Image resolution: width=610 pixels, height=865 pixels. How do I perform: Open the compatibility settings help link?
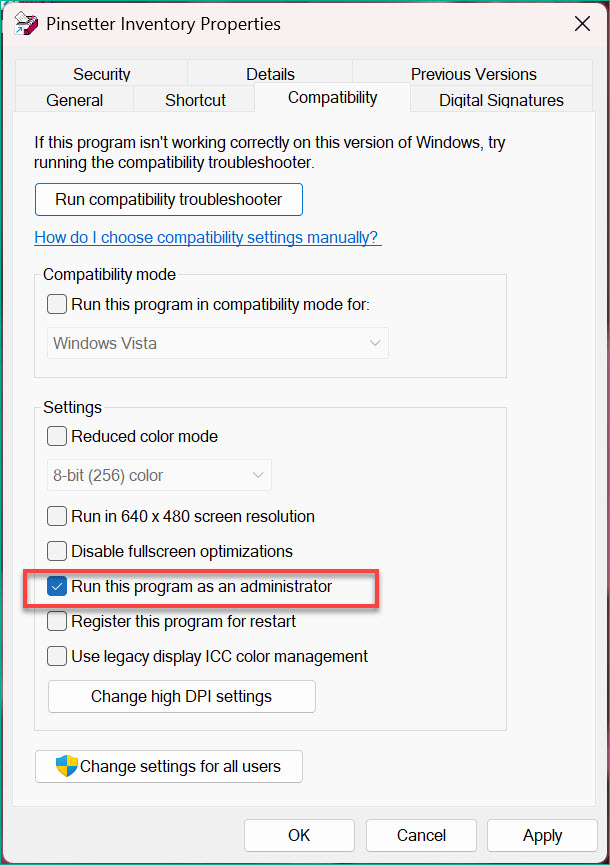pyautogui.click(x=207, y=238)
